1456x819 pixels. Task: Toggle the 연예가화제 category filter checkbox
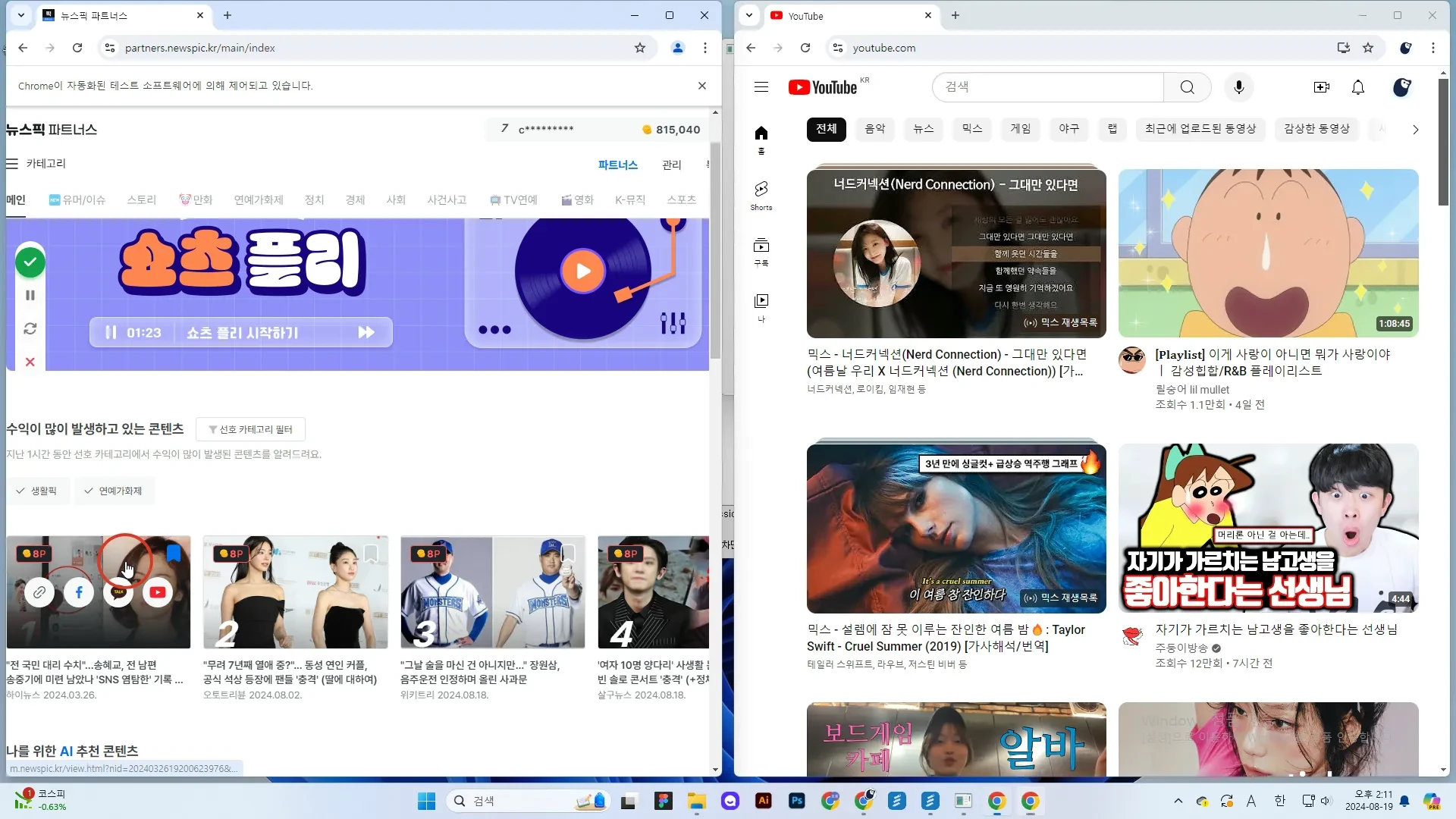coord(114,491)
